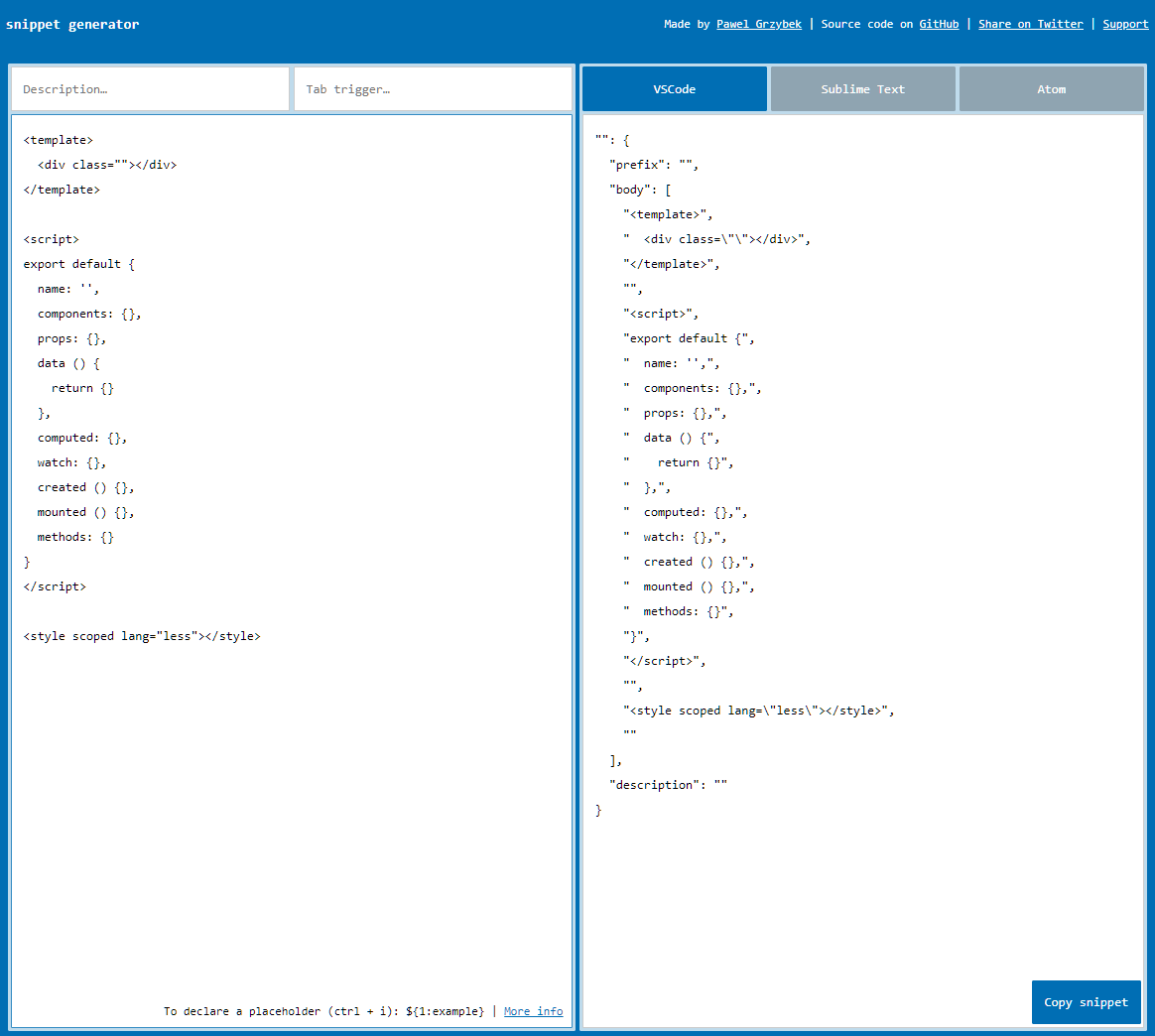Open the Pawel Grzybek link
This screenshot has height=1036, width=1155.
pos(759,24)
